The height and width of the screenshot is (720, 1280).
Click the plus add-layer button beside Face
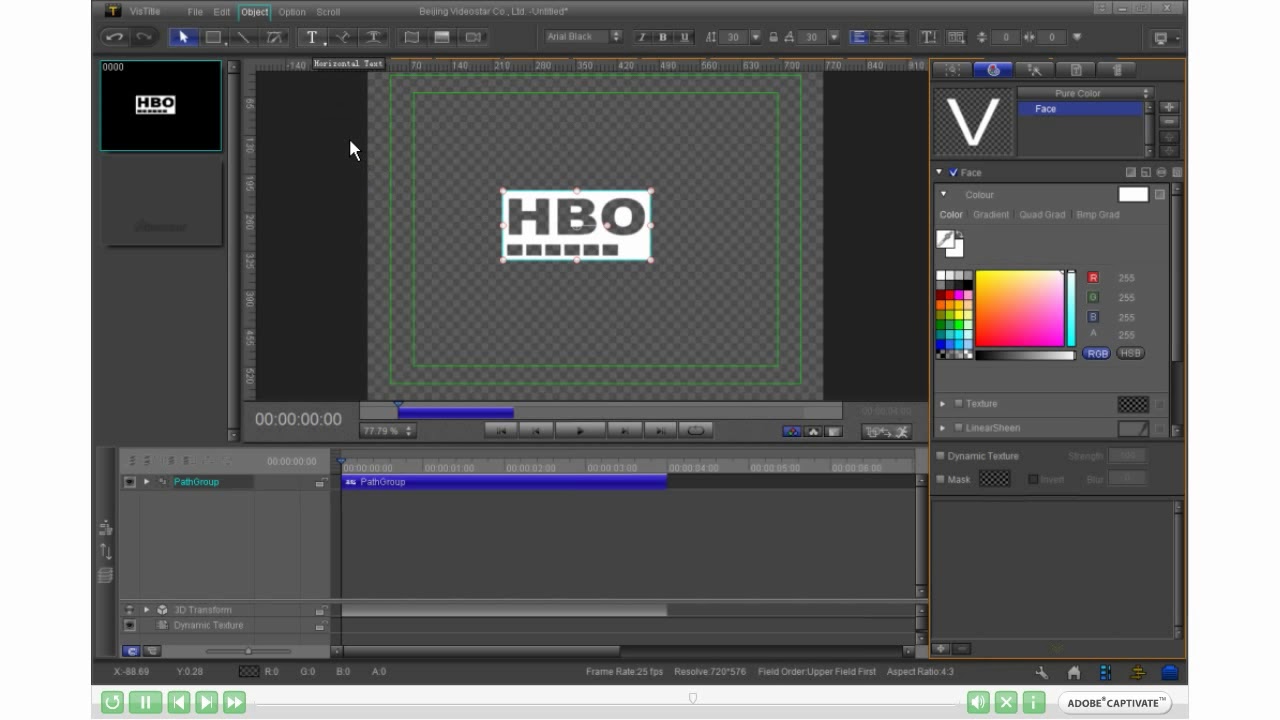(x=1169, y=107)
